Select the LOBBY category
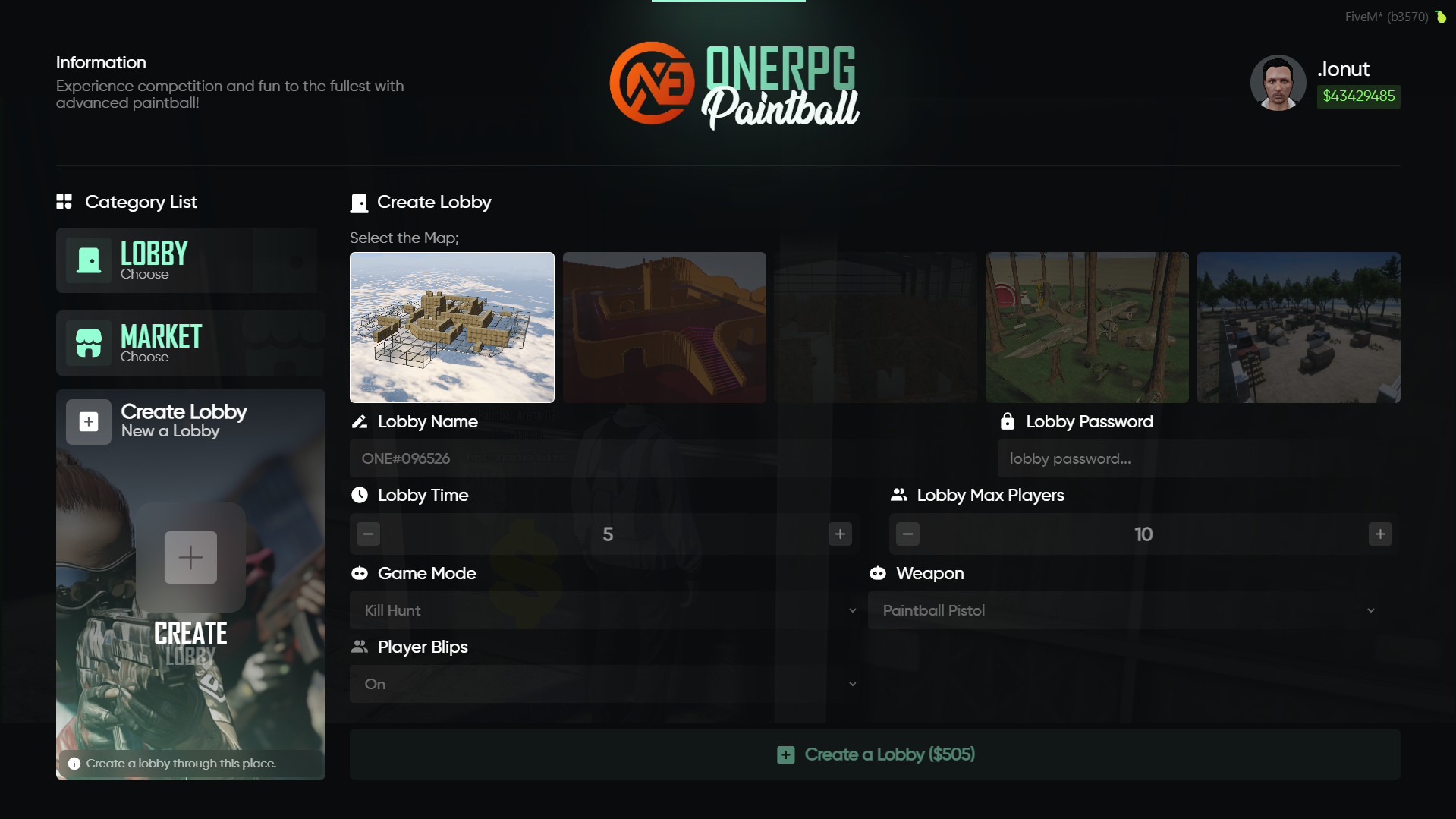Viewport: 1456px width, 819px height. coord(190,260)
